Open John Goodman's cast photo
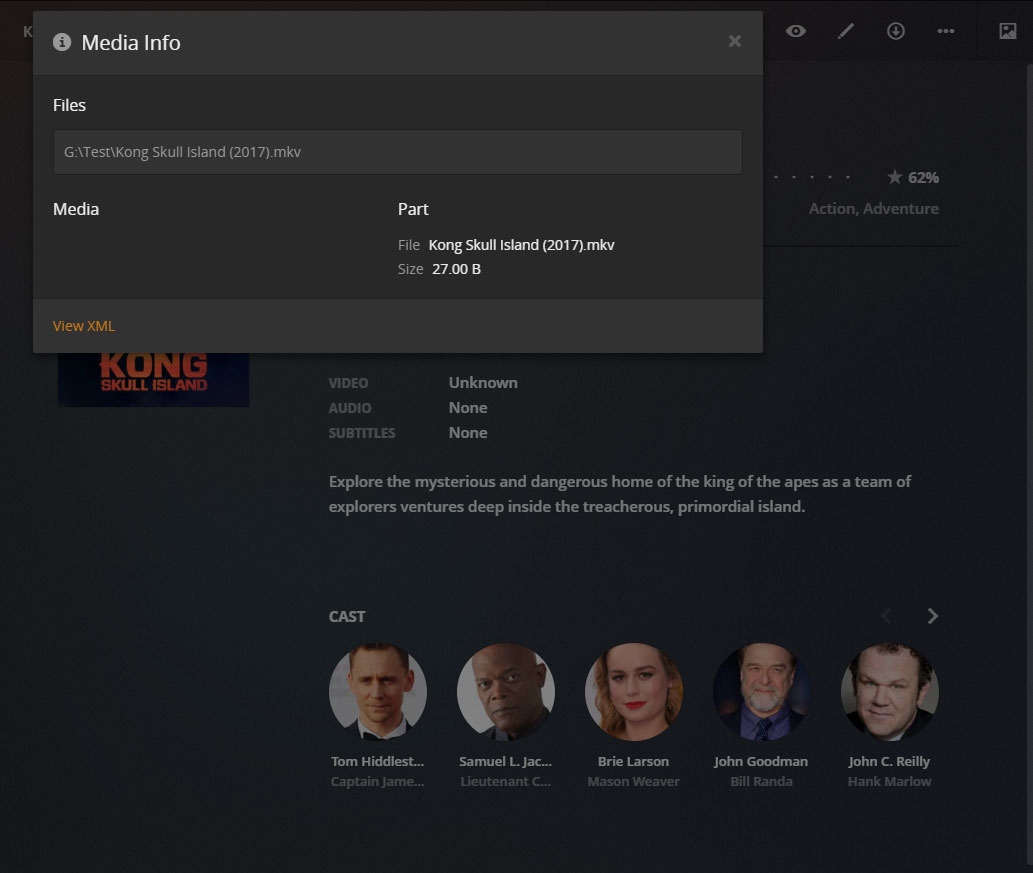Screen dimensions: 1033x873 point(761,692)
